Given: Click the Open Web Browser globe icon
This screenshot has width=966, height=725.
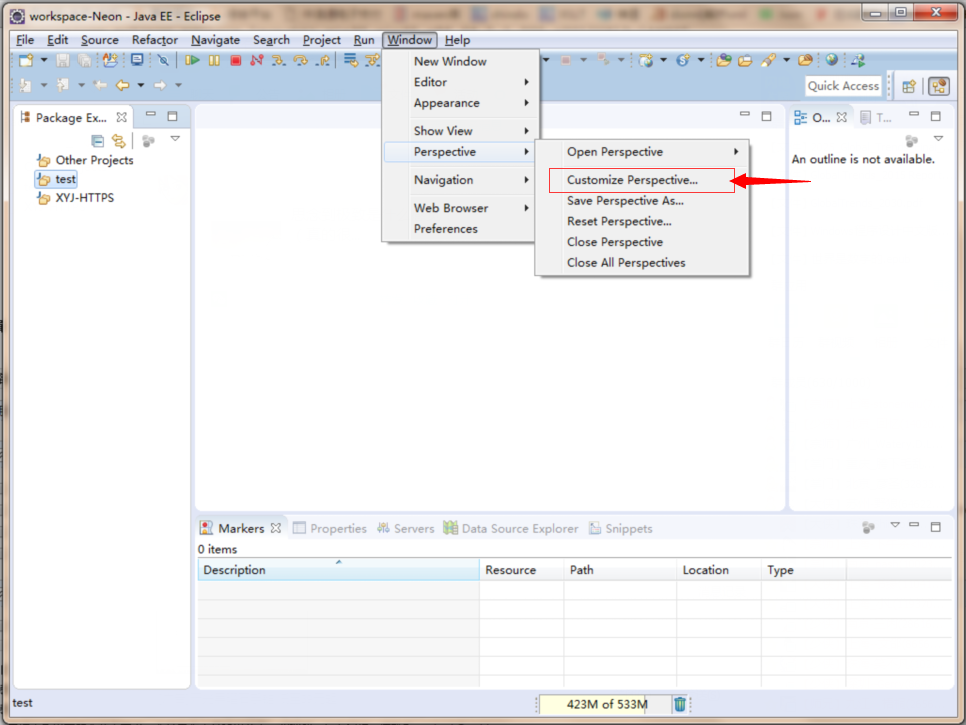Looking at the screenshot, I should pyautogui.click(x=832, y=60).
